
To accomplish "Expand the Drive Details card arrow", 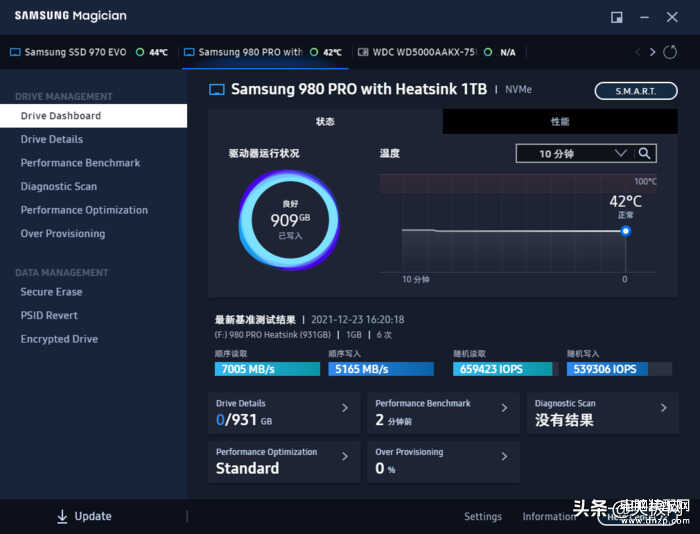I will point(345,408).
